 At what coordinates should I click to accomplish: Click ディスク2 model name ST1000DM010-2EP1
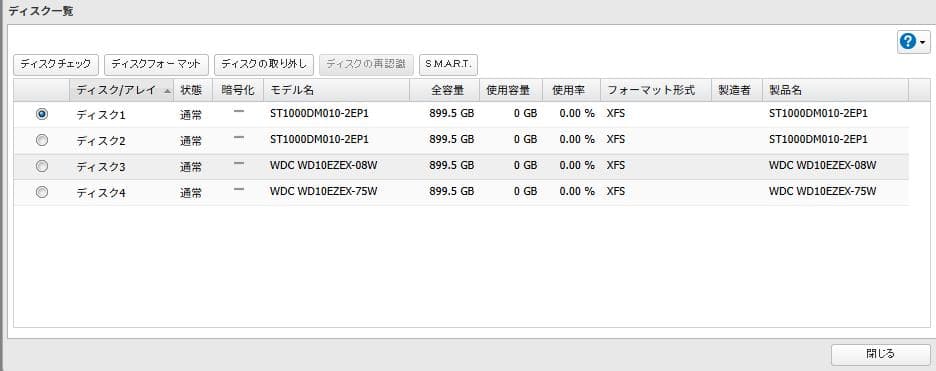319,140
